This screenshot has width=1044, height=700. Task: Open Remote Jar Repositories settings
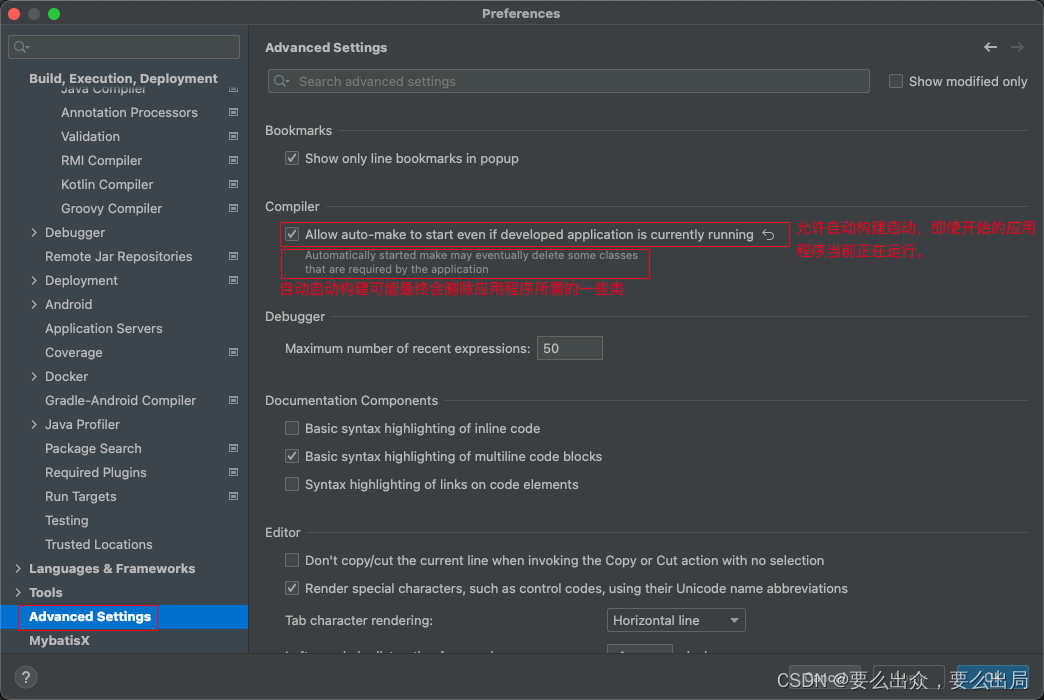point(119,256)
